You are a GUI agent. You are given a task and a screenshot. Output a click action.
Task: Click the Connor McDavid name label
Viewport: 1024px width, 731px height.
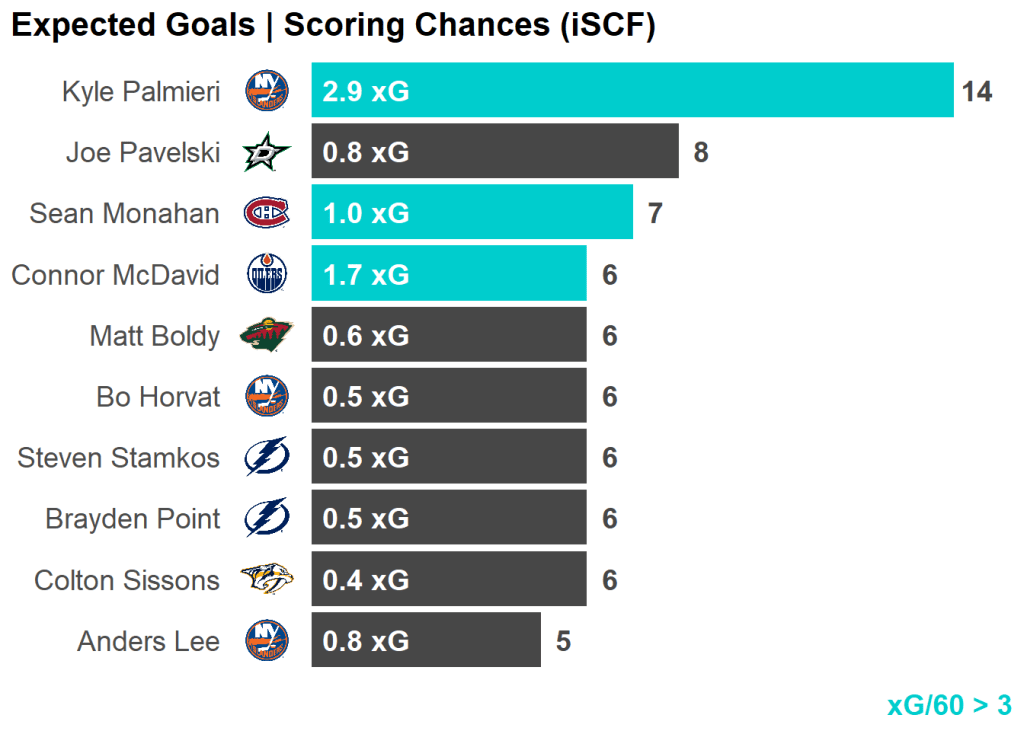pyautogui.click(x=115, y=275)
